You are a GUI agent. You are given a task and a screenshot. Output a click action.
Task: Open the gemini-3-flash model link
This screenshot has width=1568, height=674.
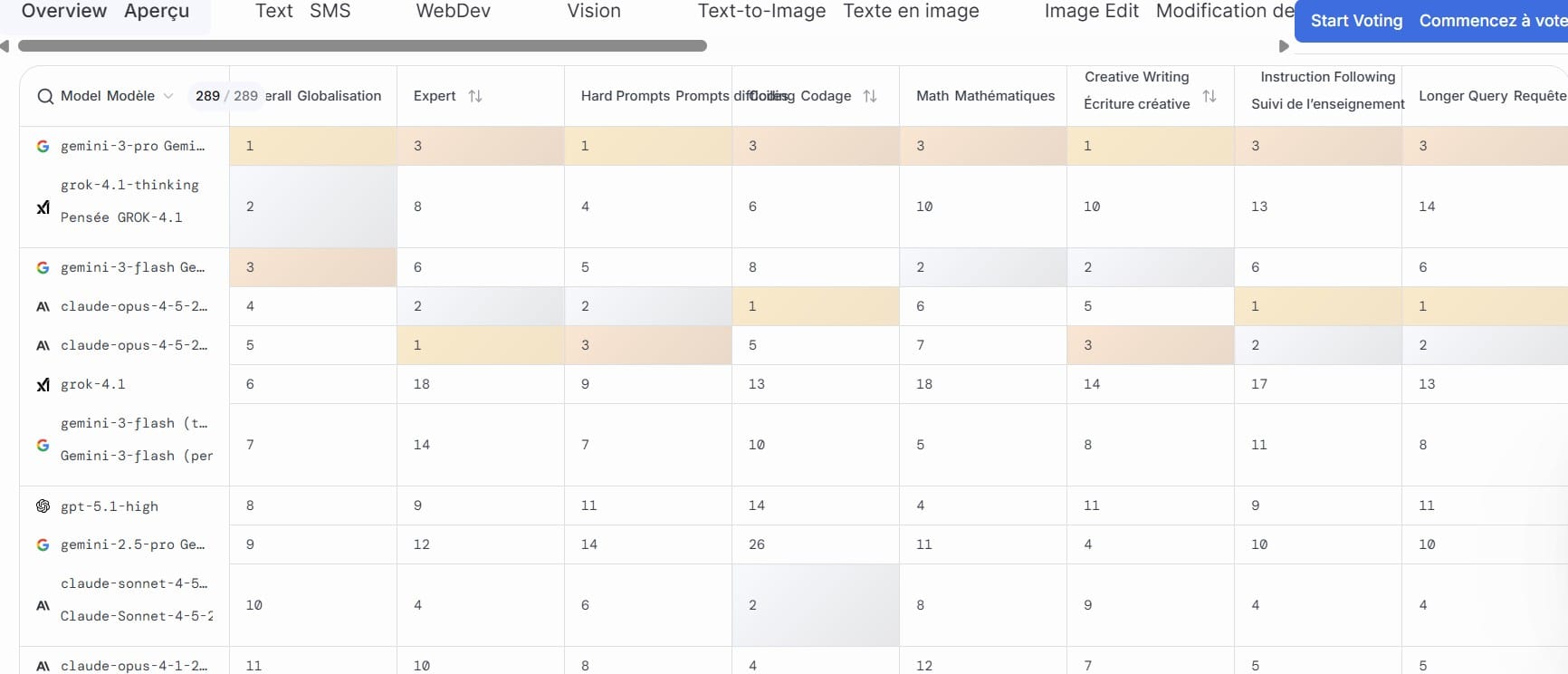[x=132, y=267]
